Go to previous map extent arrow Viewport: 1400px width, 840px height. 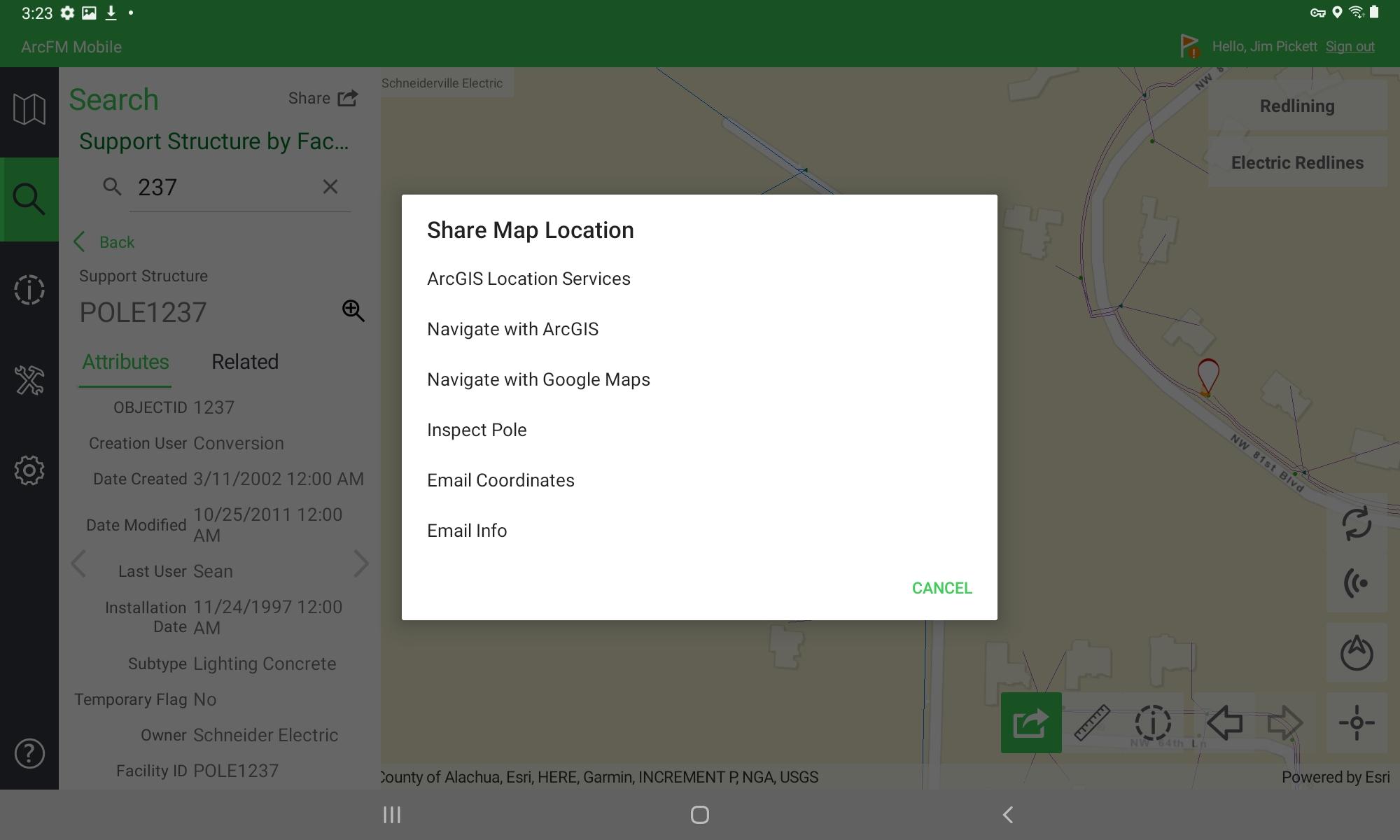(x=1224, y=722)
